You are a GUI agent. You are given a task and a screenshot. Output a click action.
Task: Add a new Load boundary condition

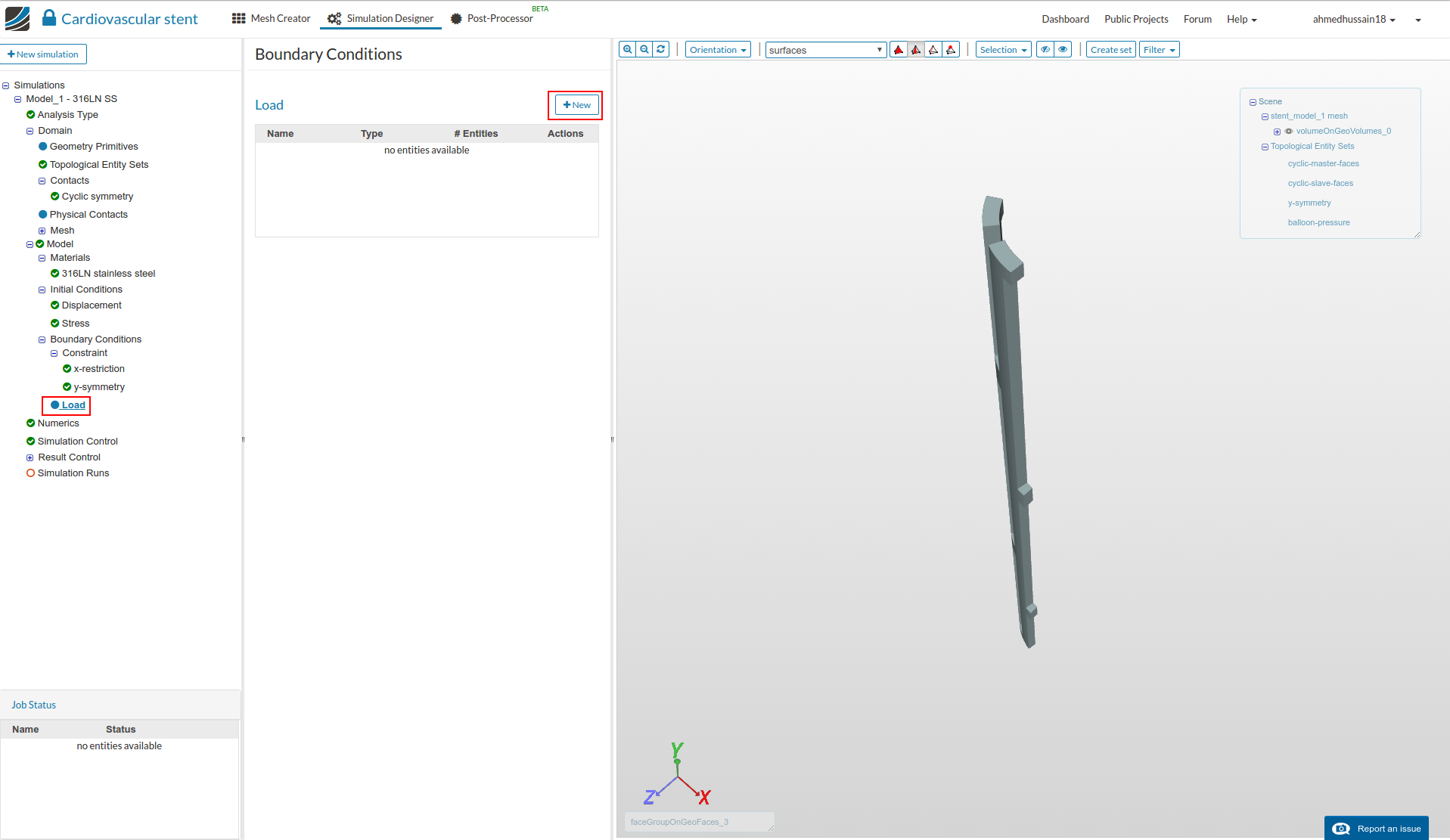click(x=577, y=105)
